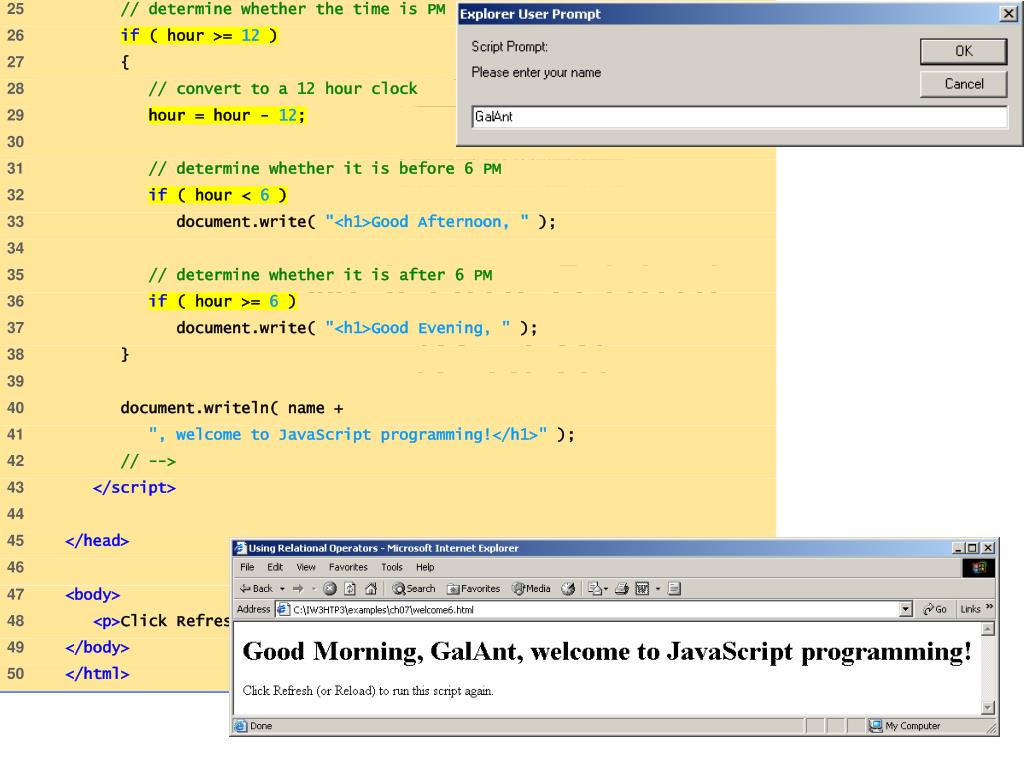Screen dimensions: 1024x768
Task: Click Cancel in the Explorer User Prompt
Action: [x=963, y=84]
